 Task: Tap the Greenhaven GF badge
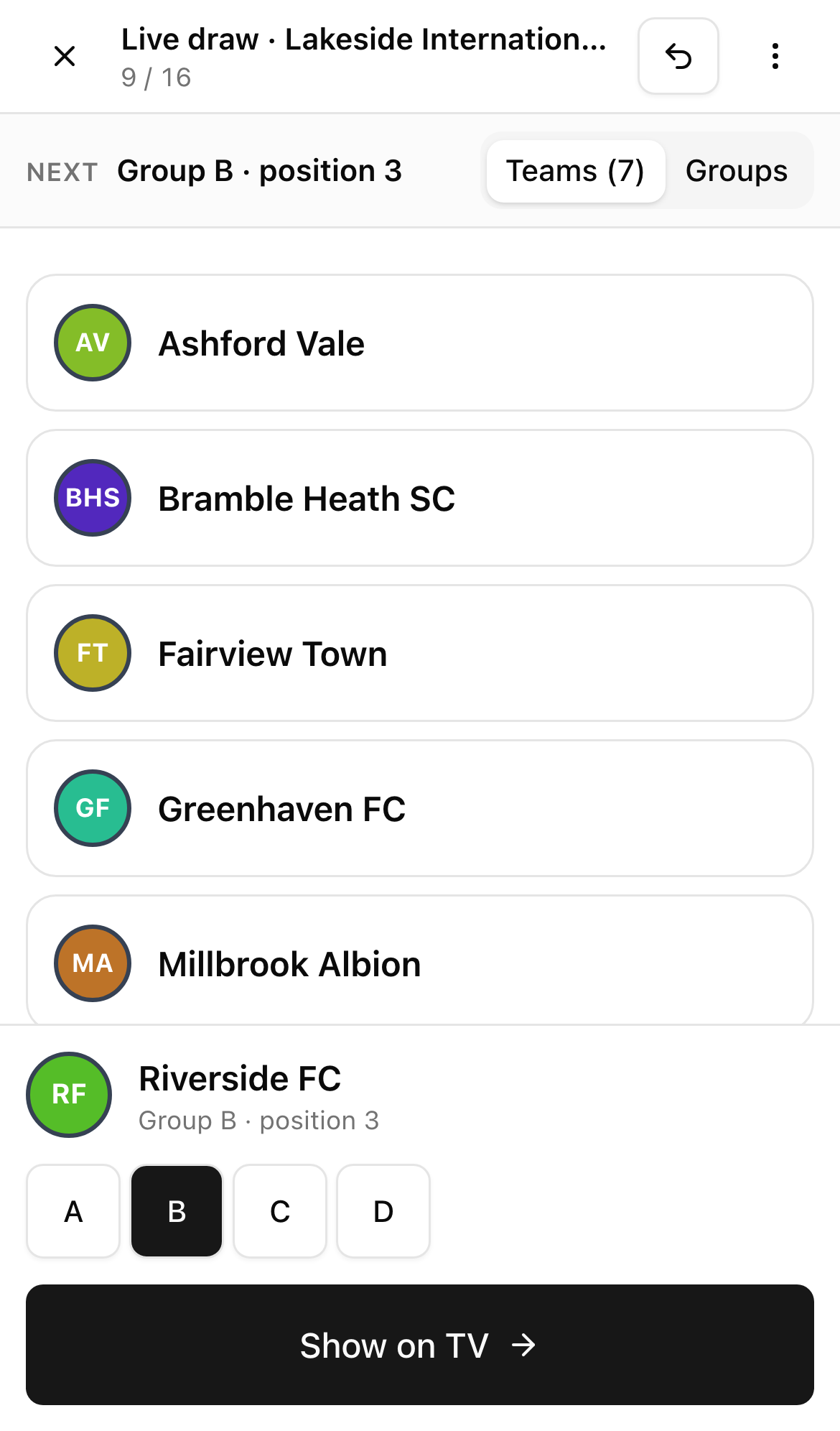click(x=93, y=808)
